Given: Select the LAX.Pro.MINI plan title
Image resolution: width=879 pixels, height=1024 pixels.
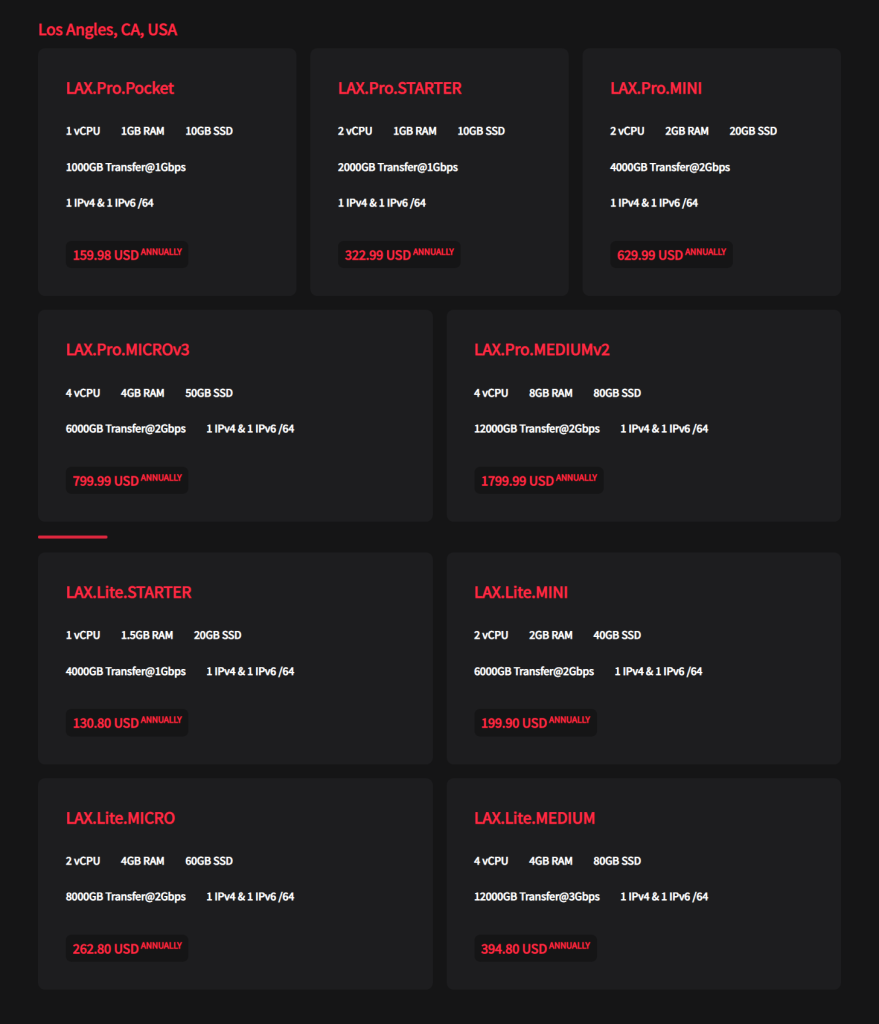Looking at the screenshot, I should (656, 88).
